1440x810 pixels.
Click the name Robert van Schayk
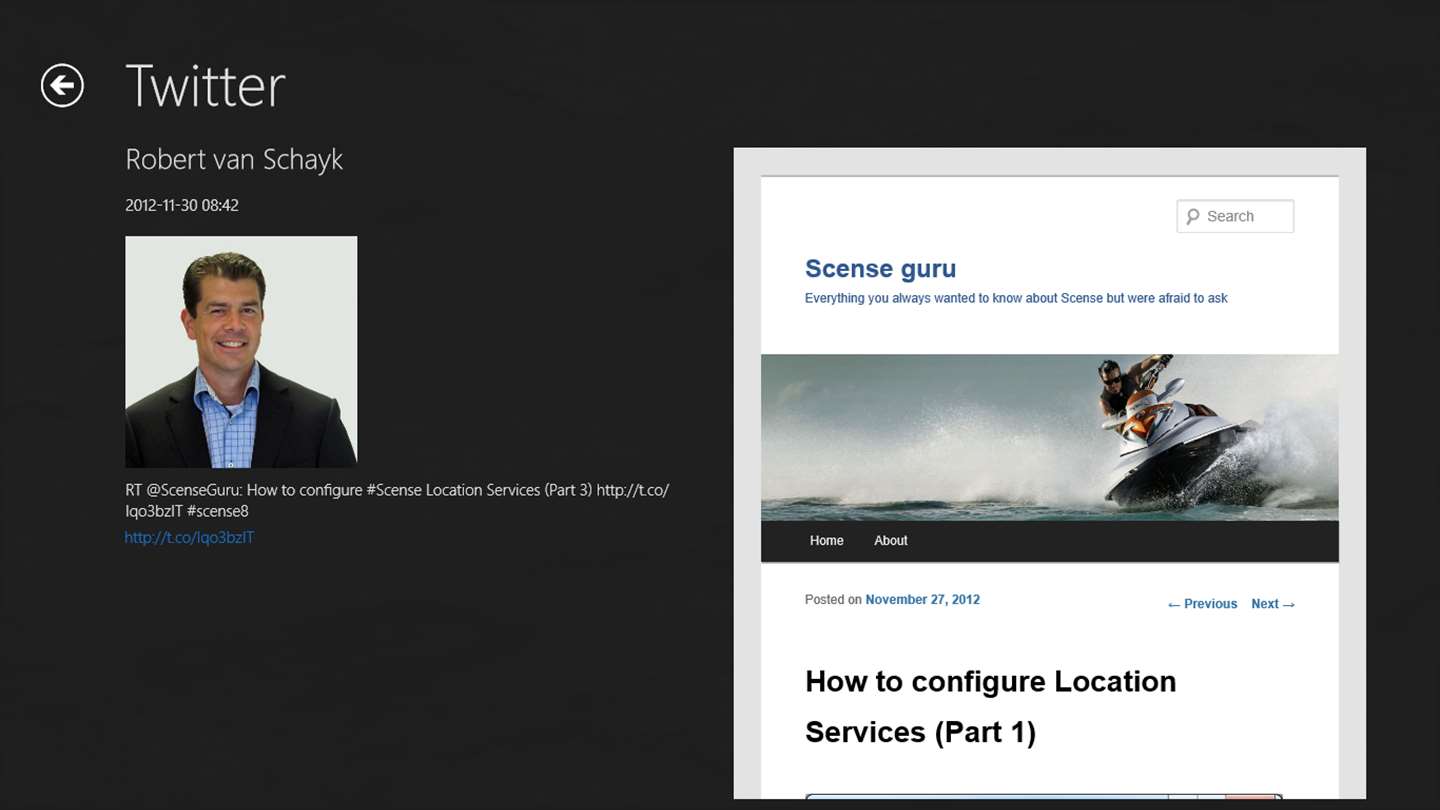pos(234,159)
